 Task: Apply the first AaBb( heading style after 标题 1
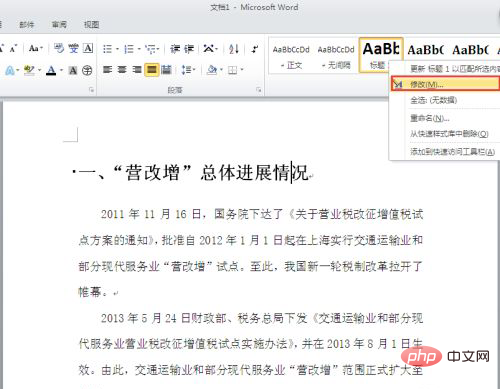pyautogui.click(x=426, y=50)
